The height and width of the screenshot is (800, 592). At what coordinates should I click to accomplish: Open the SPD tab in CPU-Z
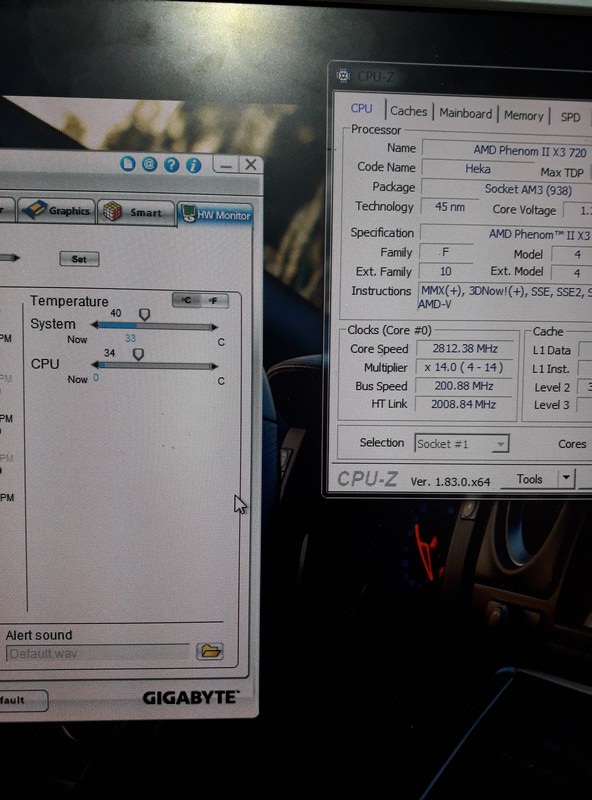tap(570, 117)
